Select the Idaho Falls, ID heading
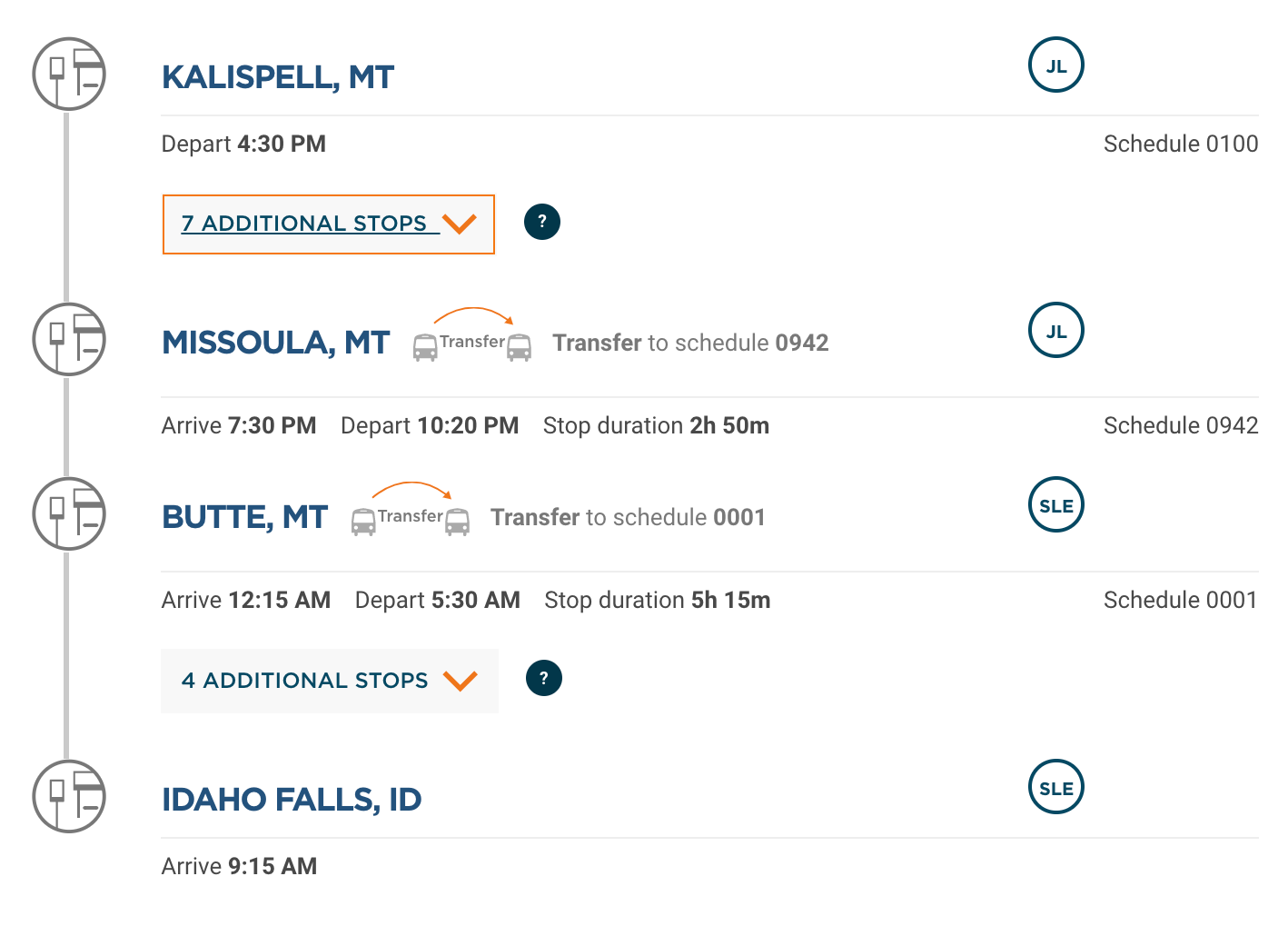1288x936 pixels. click(x=292, y=800)
